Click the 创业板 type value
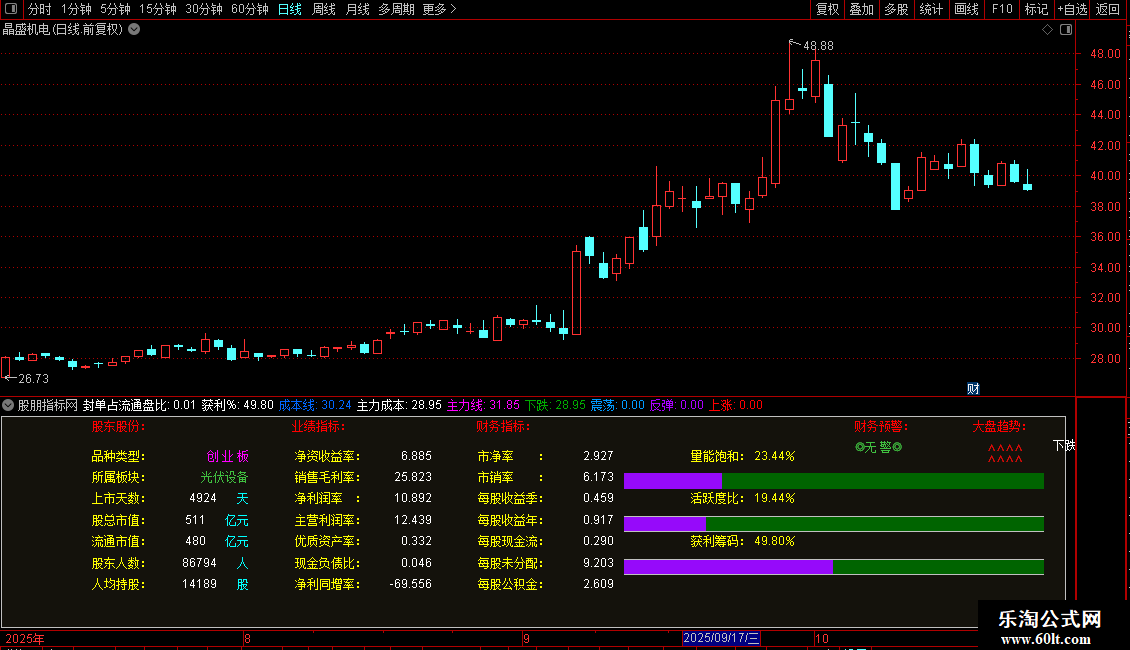This screenshot has width=1130, height=650. point(228,456)
